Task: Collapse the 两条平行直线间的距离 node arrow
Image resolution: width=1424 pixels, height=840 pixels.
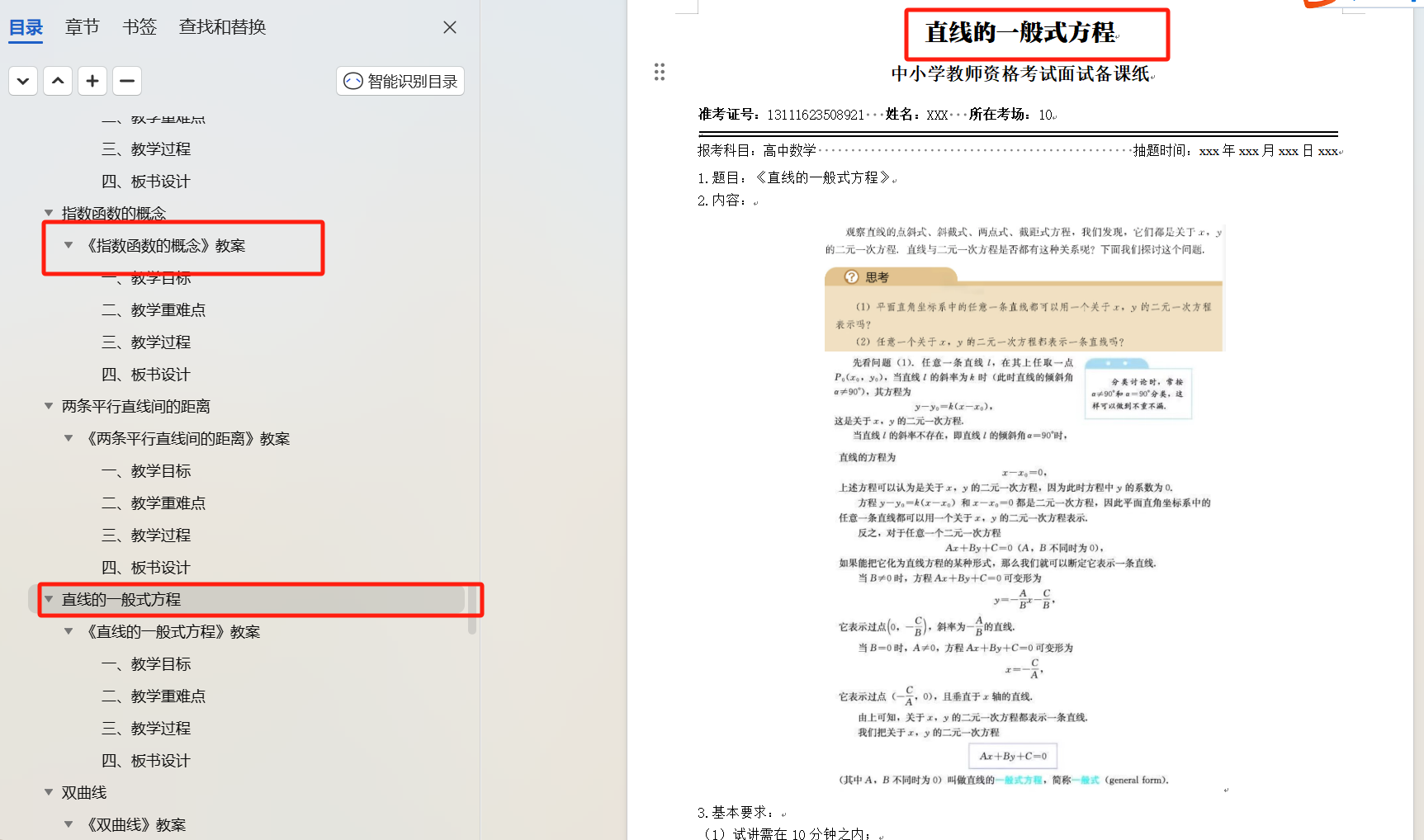Action: (x=49, y=406)
